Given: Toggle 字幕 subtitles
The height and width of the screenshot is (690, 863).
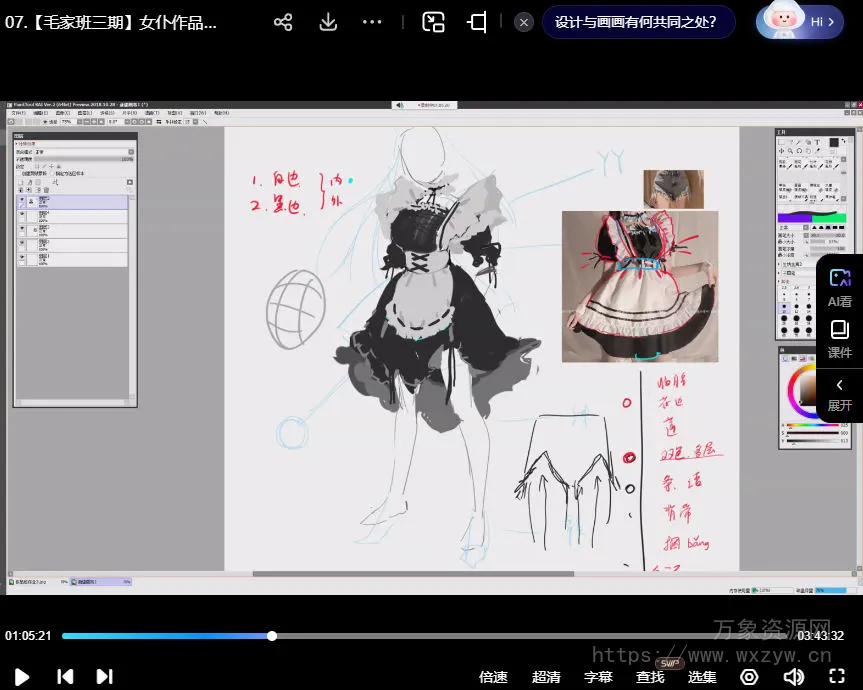Looking at the screenshot, I should coord(598,677).
